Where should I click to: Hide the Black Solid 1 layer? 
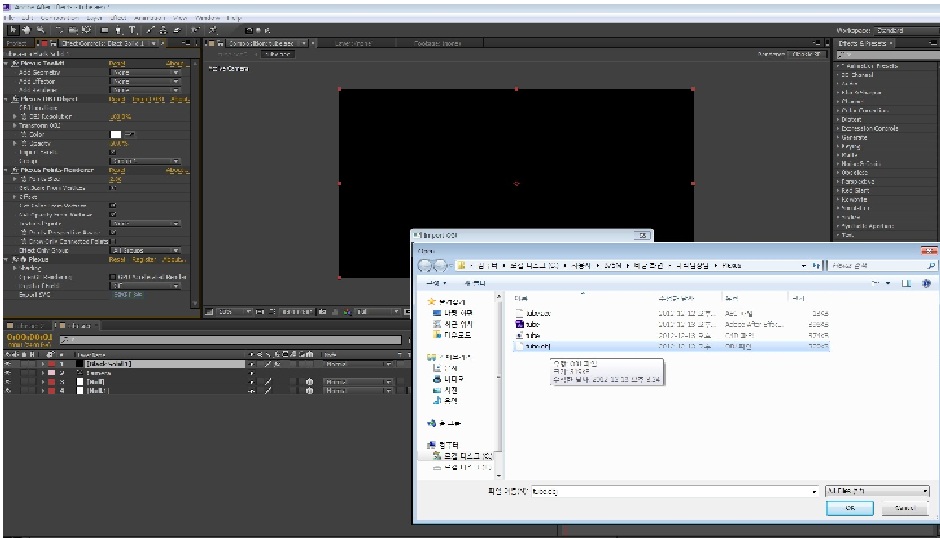[x=8, y=364]
